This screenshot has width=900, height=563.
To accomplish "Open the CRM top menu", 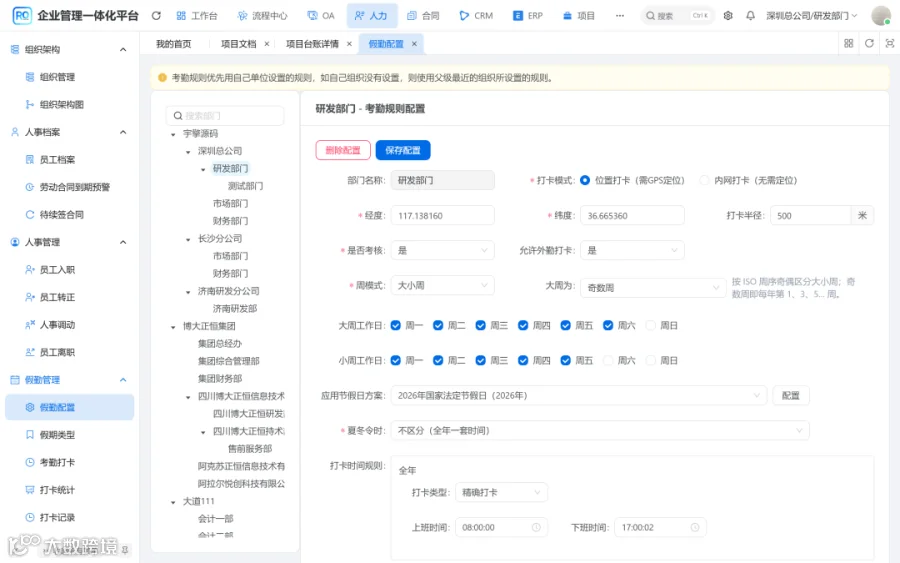I will pyautogui.click(x=476, y=16).
